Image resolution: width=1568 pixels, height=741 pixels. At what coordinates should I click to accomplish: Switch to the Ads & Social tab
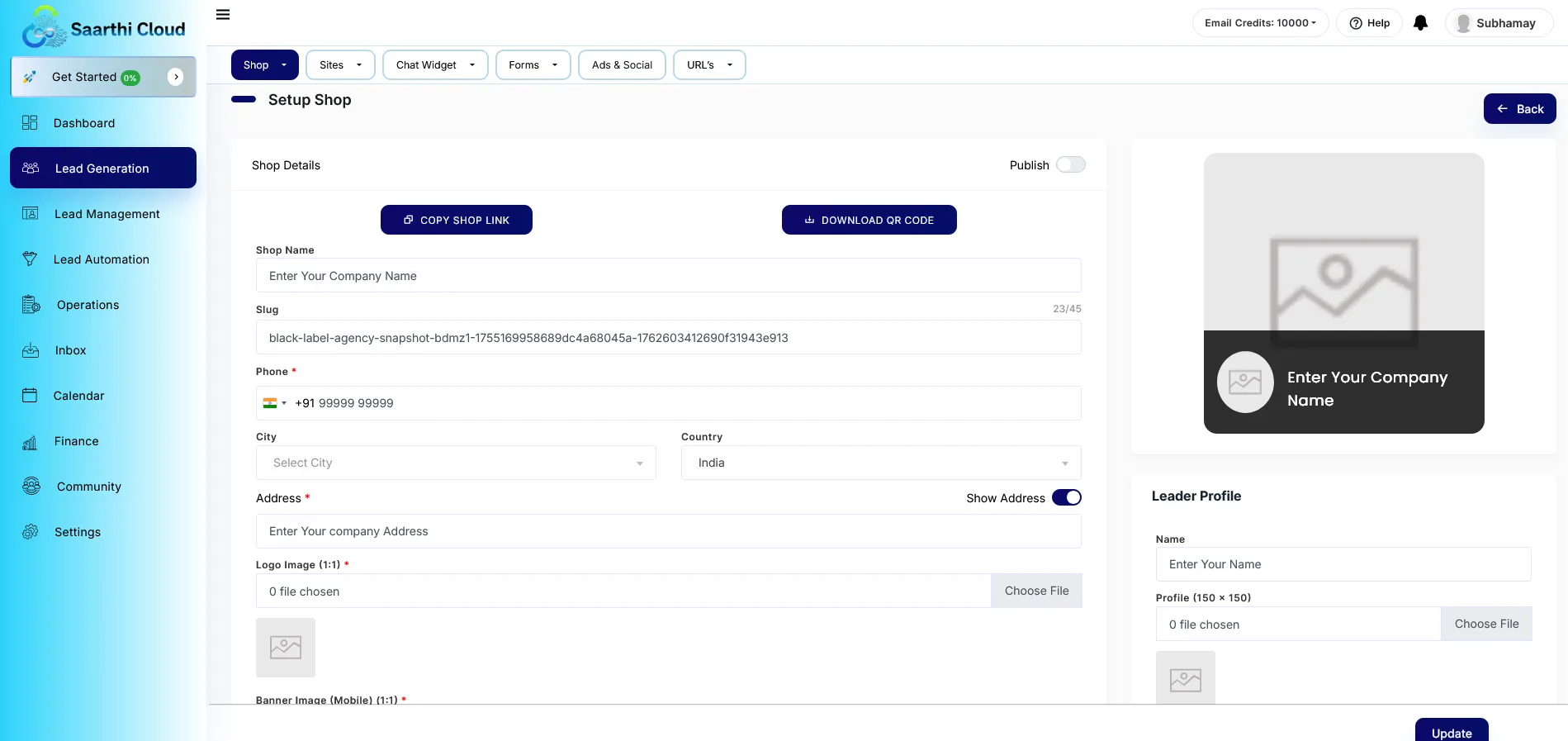[622, 65]
